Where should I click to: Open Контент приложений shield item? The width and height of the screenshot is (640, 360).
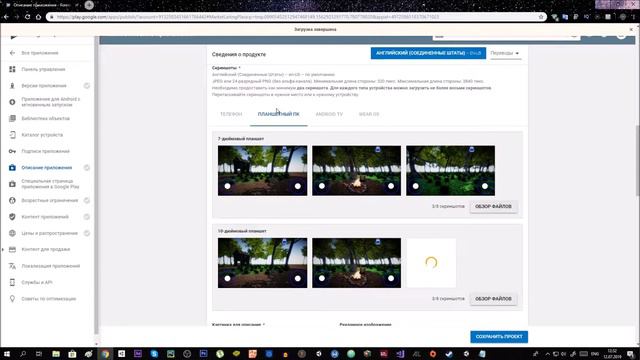[x=45, y=217]
